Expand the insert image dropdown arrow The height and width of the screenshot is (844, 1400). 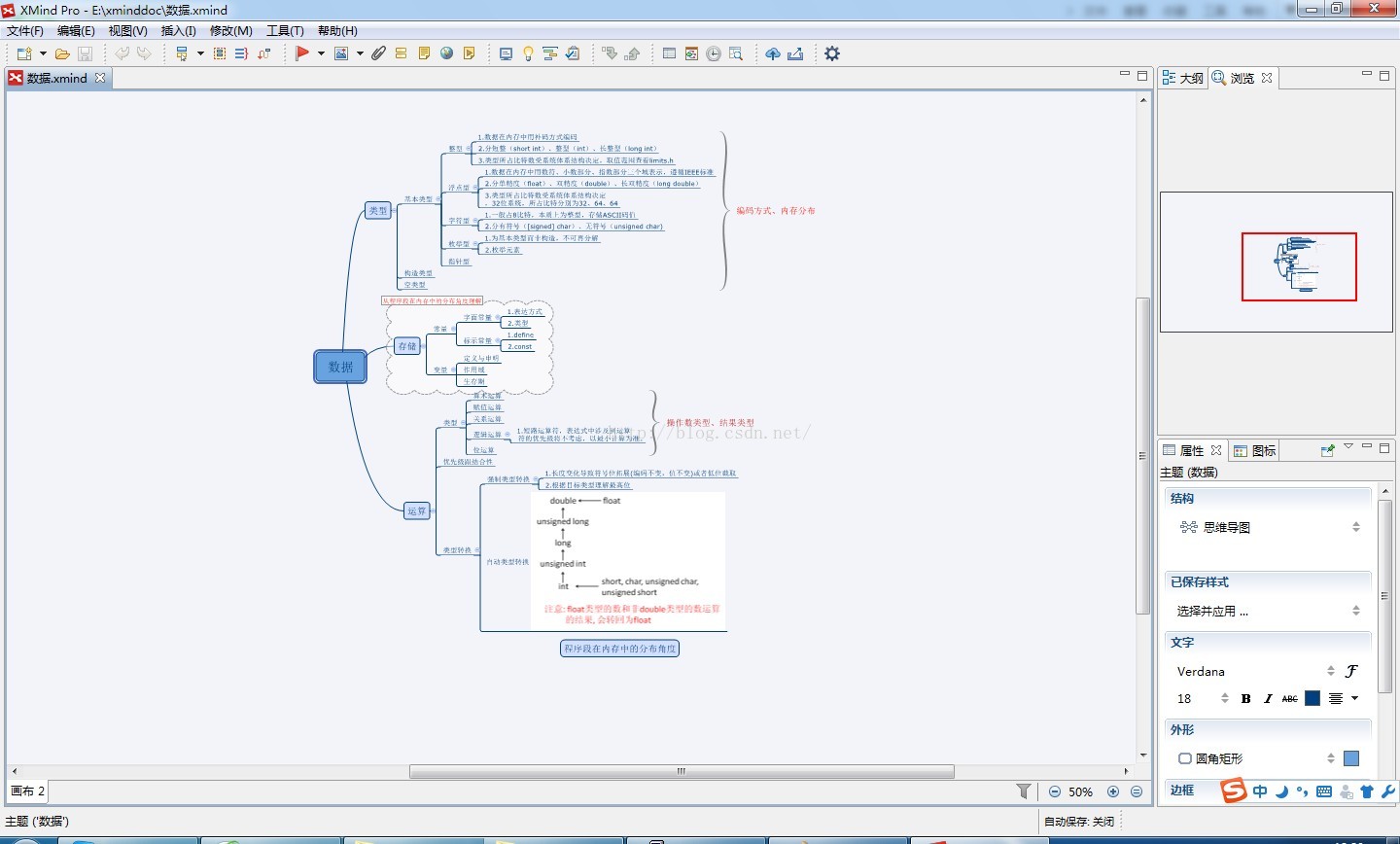coord(360,53)
